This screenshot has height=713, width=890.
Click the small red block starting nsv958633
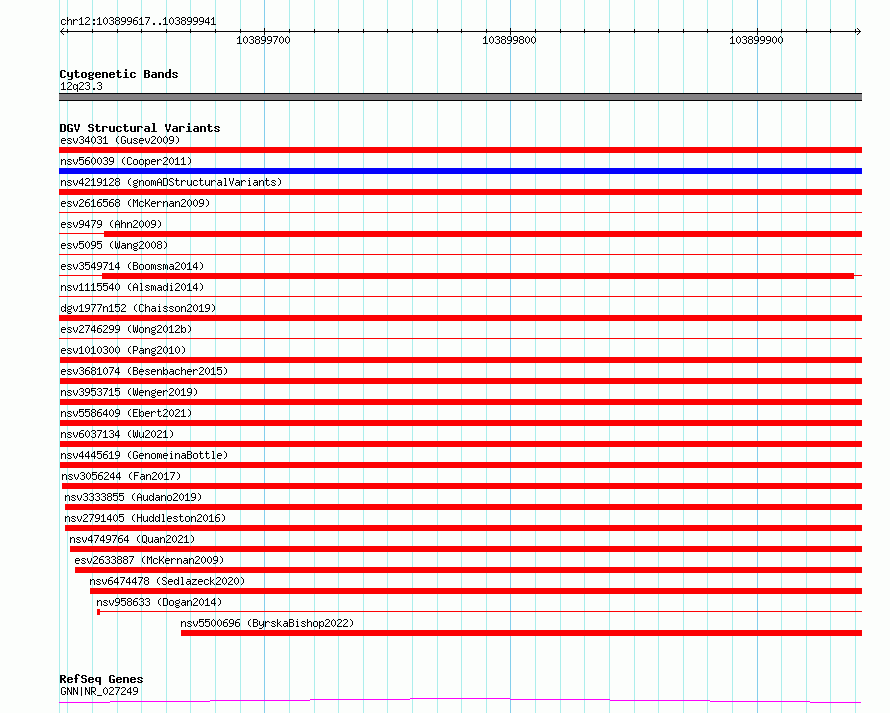99,612
